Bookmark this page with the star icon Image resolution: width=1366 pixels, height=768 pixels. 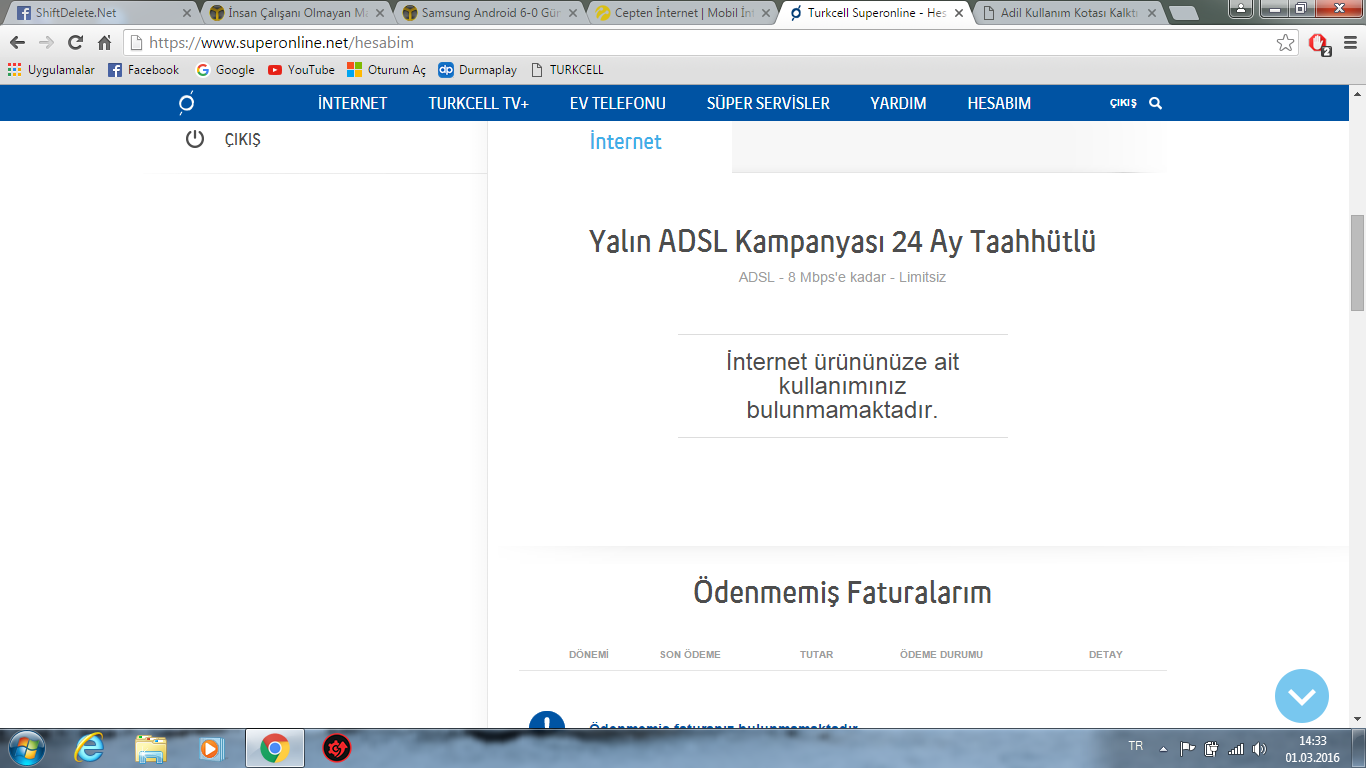tap(1286, 43)
